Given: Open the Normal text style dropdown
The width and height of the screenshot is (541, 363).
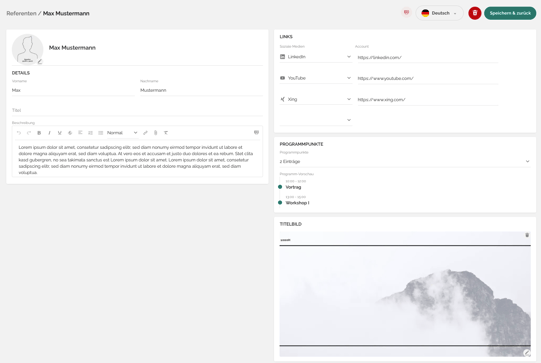Looking at the screenshot, I should pyautogui.click(x=122, y=133).
